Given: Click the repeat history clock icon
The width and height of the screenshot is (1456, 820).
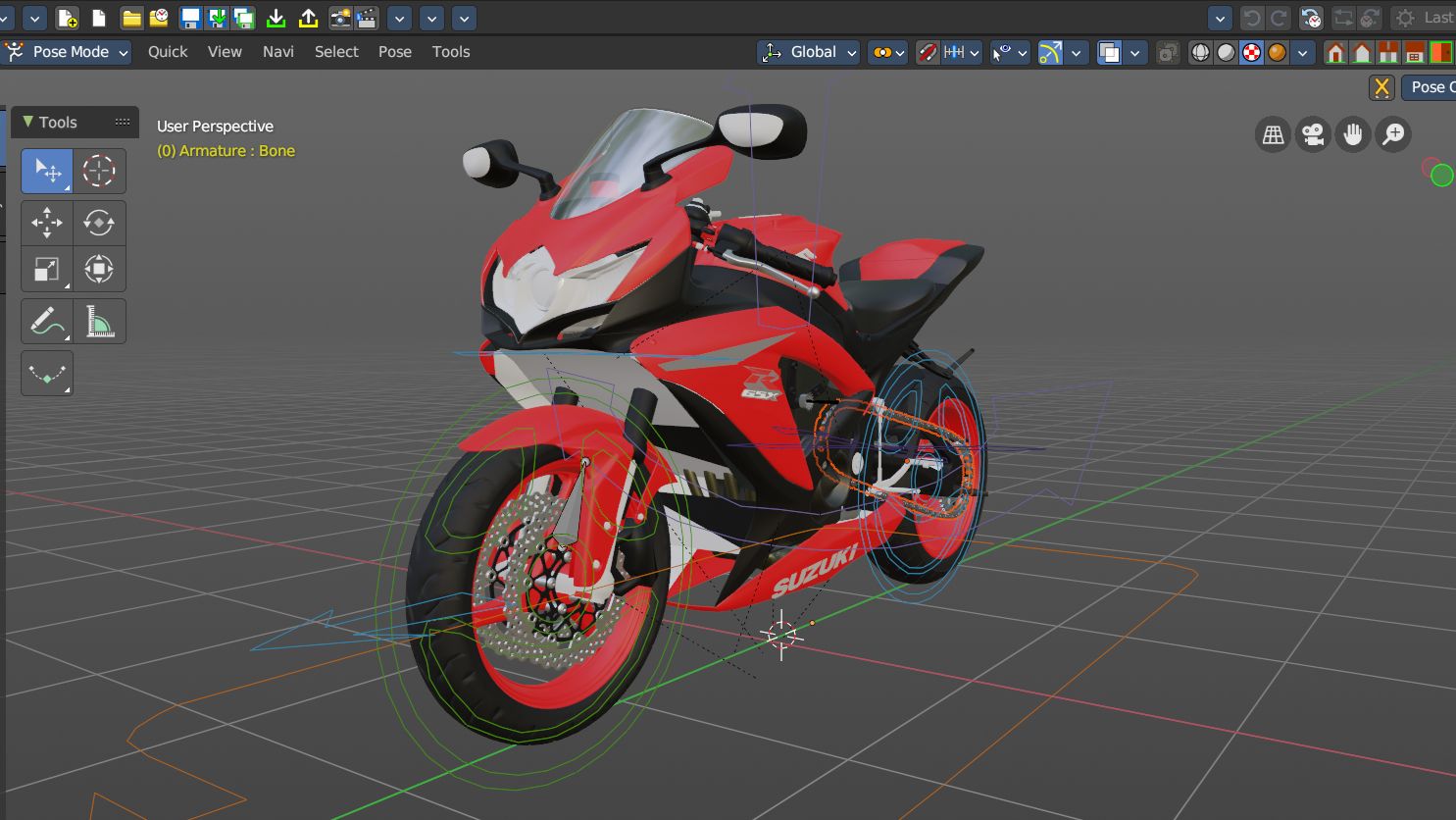Looking at the screenshot, I should coord(1370,18).
